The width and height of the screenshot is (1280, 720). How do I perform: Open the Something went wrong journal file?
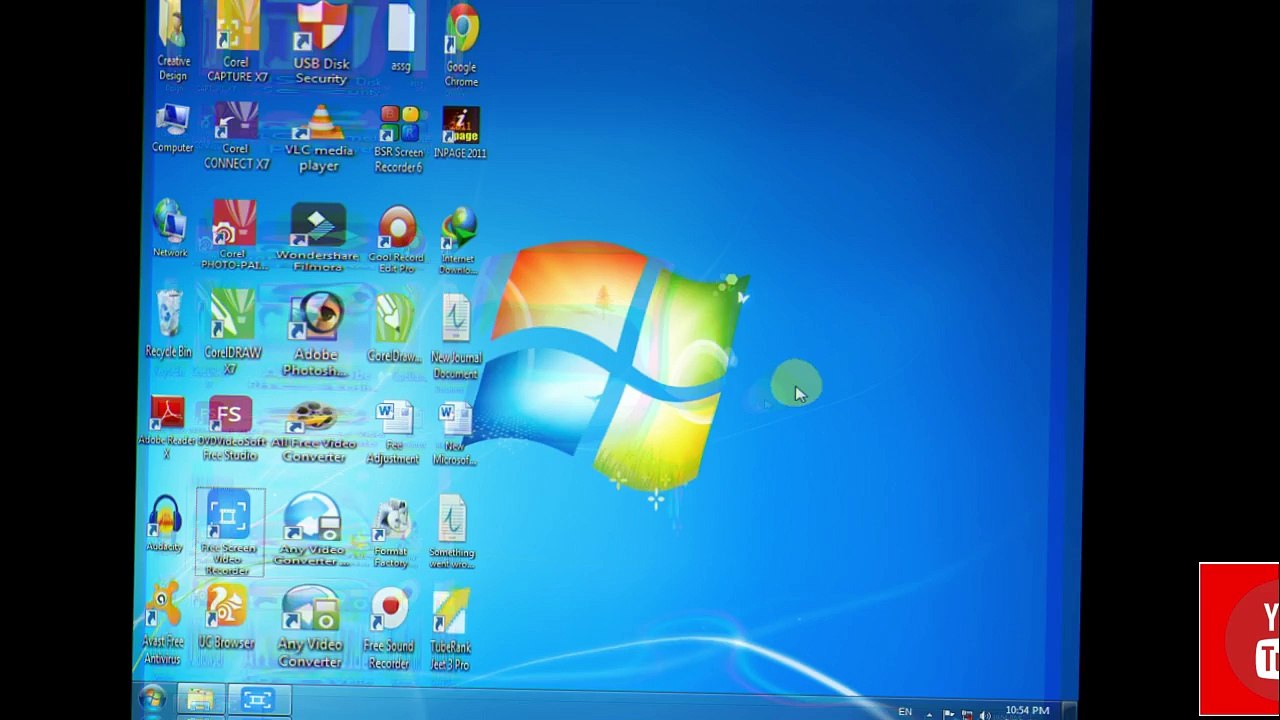tap(452, 532)
